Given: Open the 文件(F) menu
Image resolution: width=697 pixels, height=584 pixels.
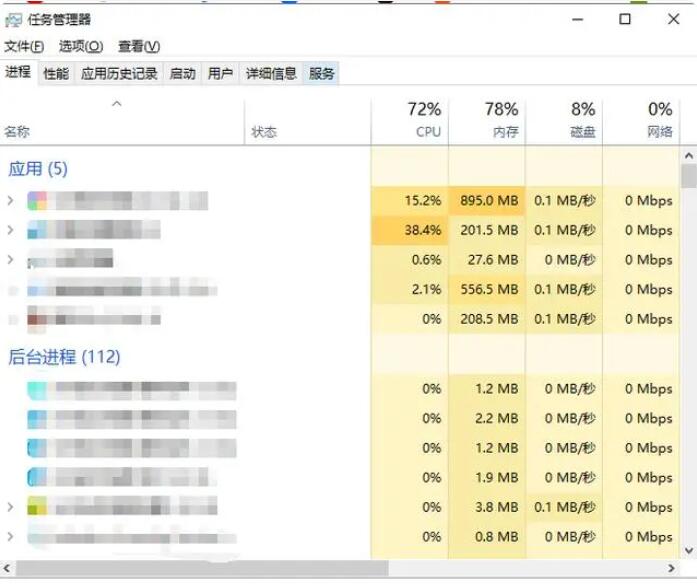Looking at the screenshot, I should click(x=24, y=46).
